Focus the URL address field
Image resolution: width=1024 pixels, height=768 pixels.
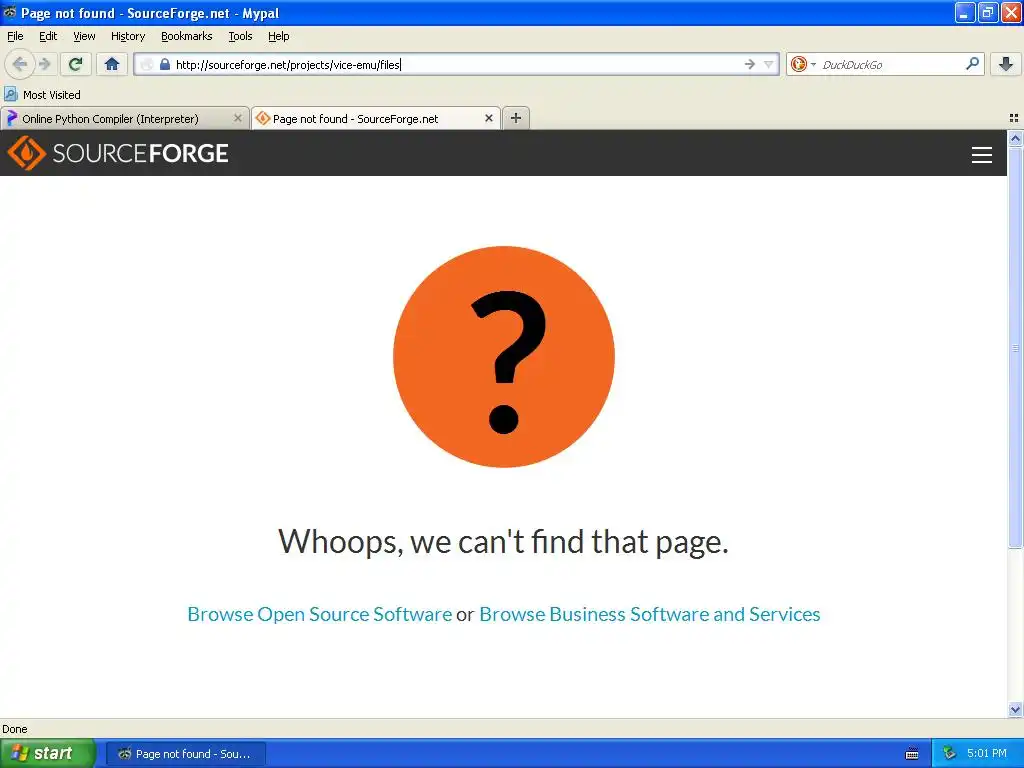coord(457,64)
